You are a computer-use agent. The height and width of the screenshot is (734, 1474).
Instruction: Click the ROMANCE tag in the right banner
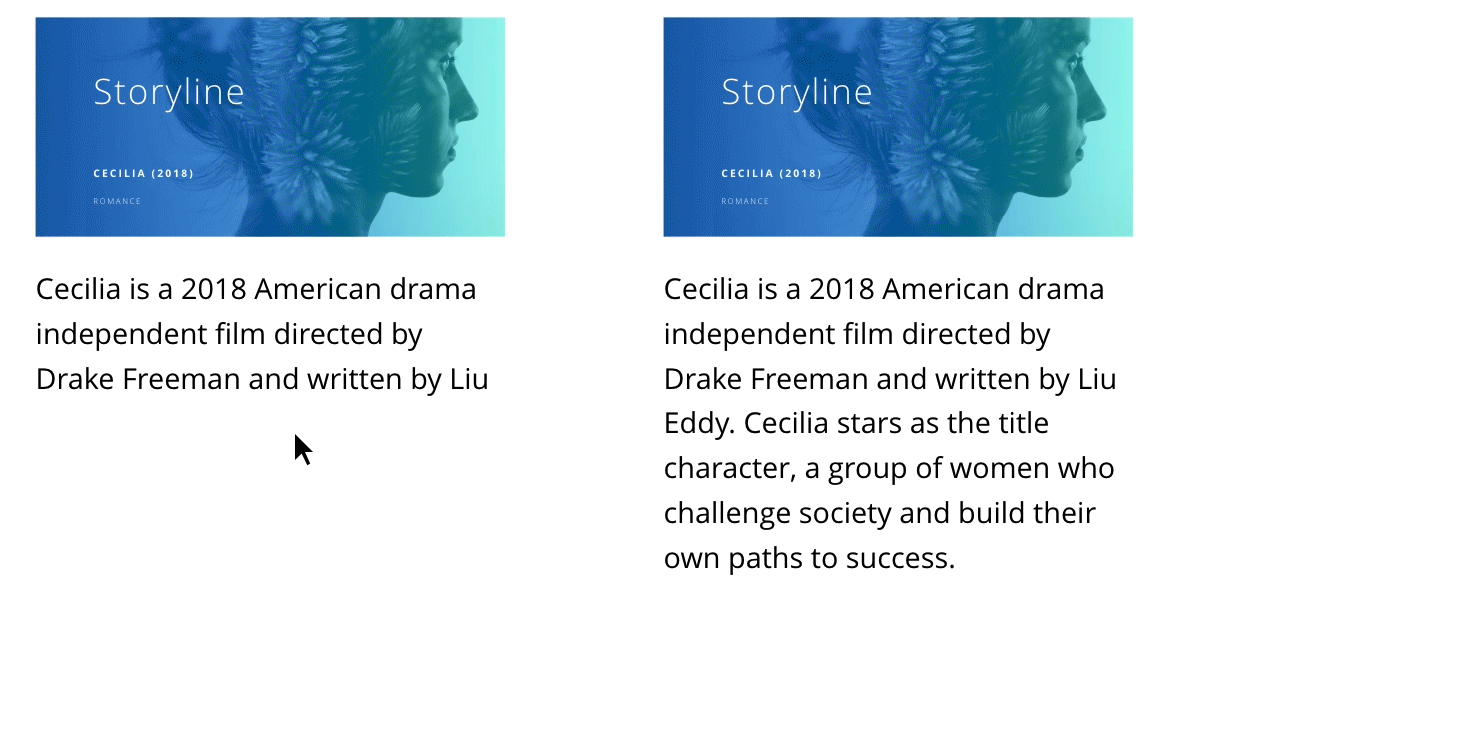point(745,201)
